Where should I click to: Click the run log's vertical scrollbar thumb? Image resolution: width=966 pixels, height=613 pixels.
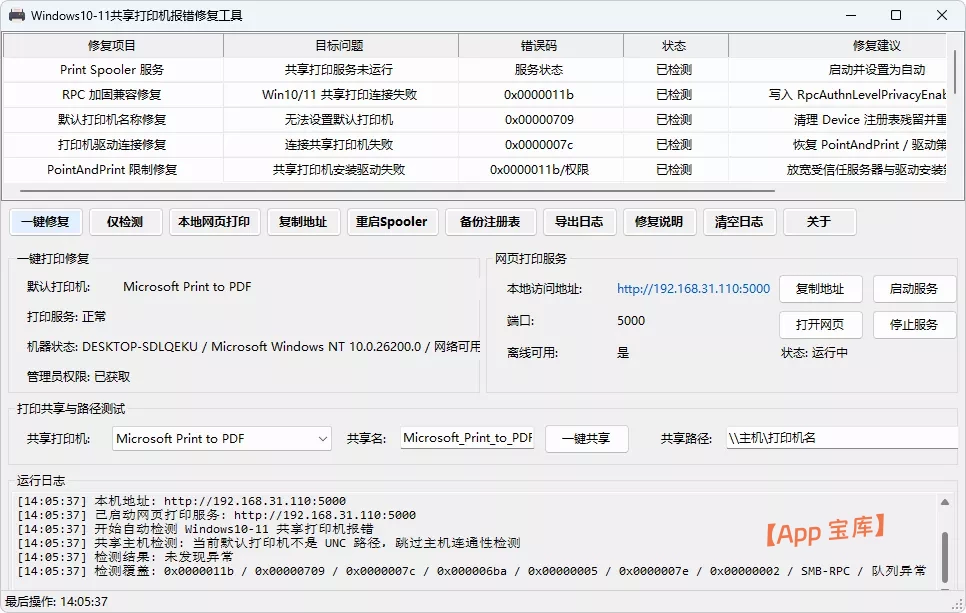pyautogui.click(x=944, y=557)
